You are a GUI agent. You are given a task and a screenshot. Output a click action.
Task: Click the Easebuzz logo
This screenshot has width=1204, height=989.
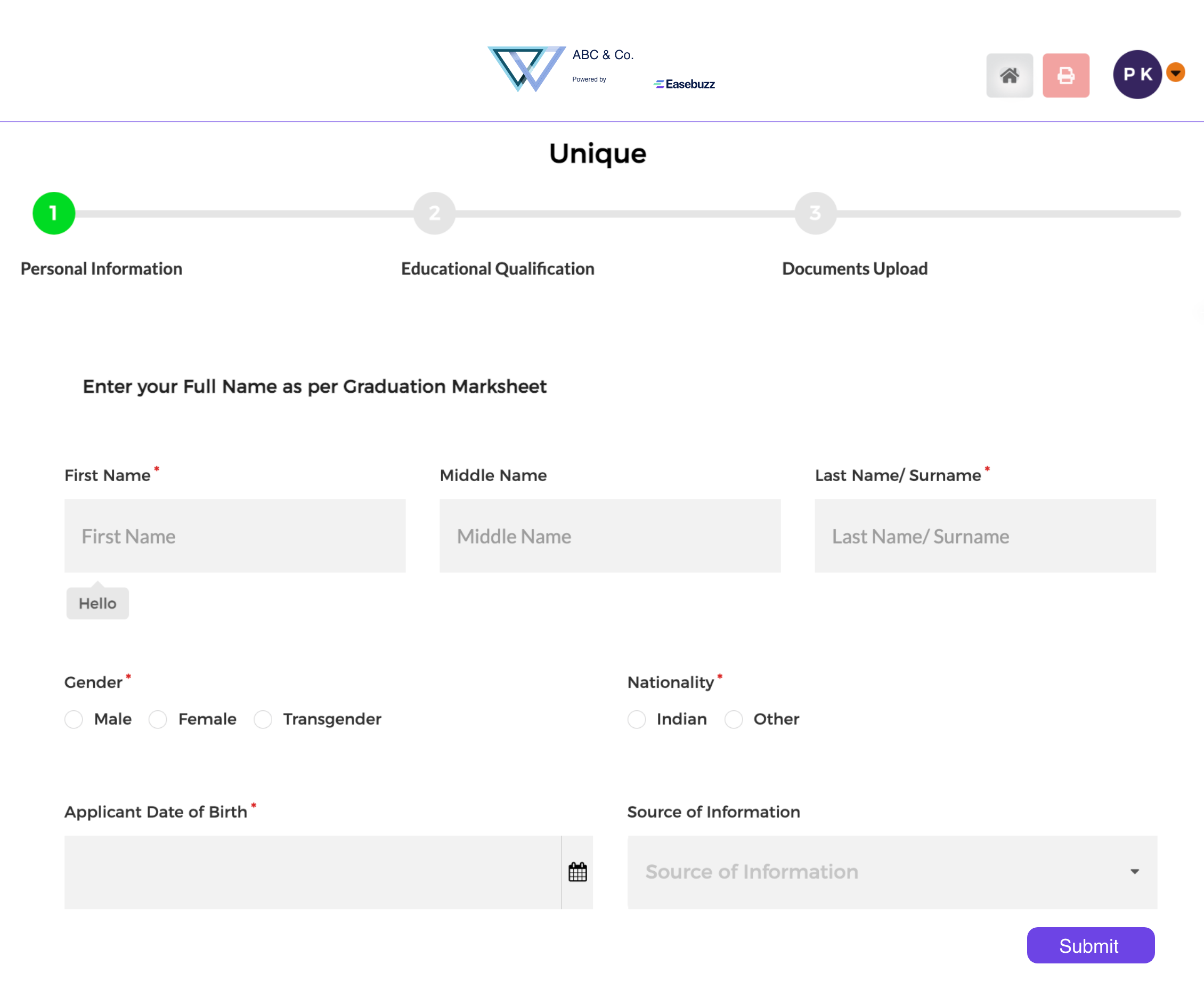684,84
